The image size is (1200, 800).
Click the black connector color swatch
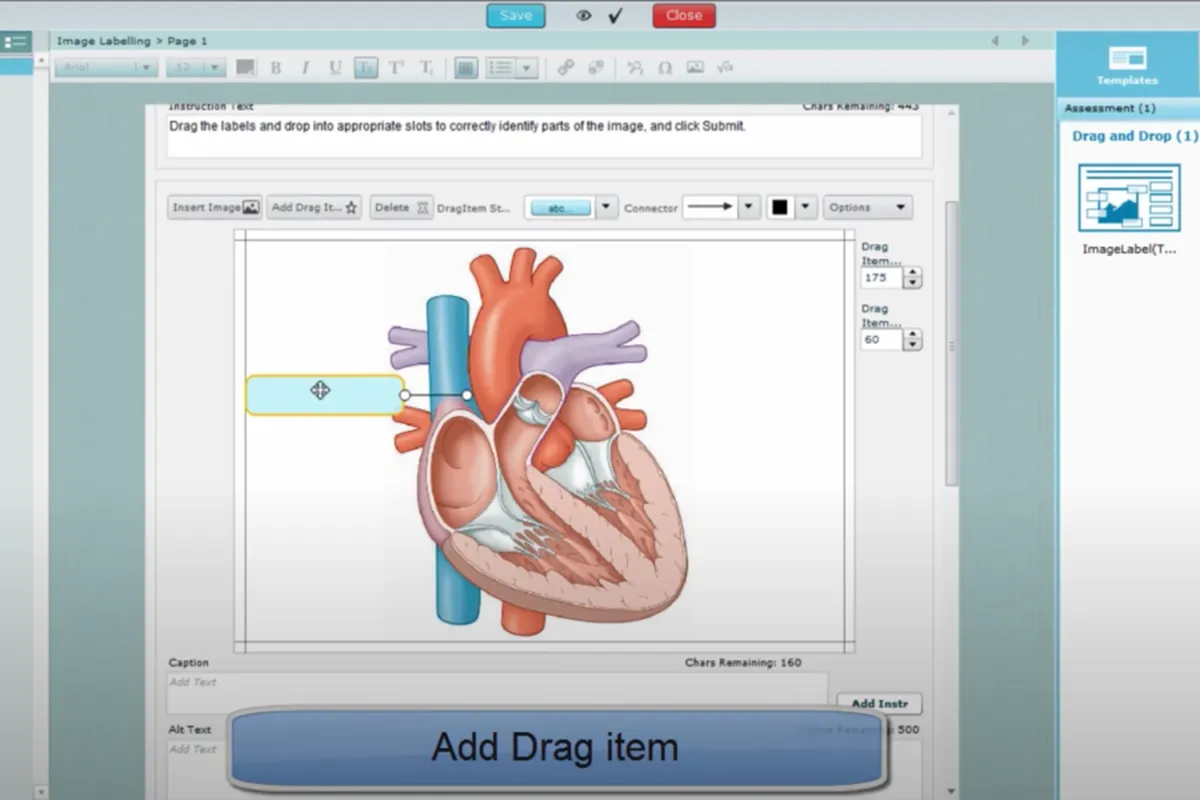(x=780, y=207)
